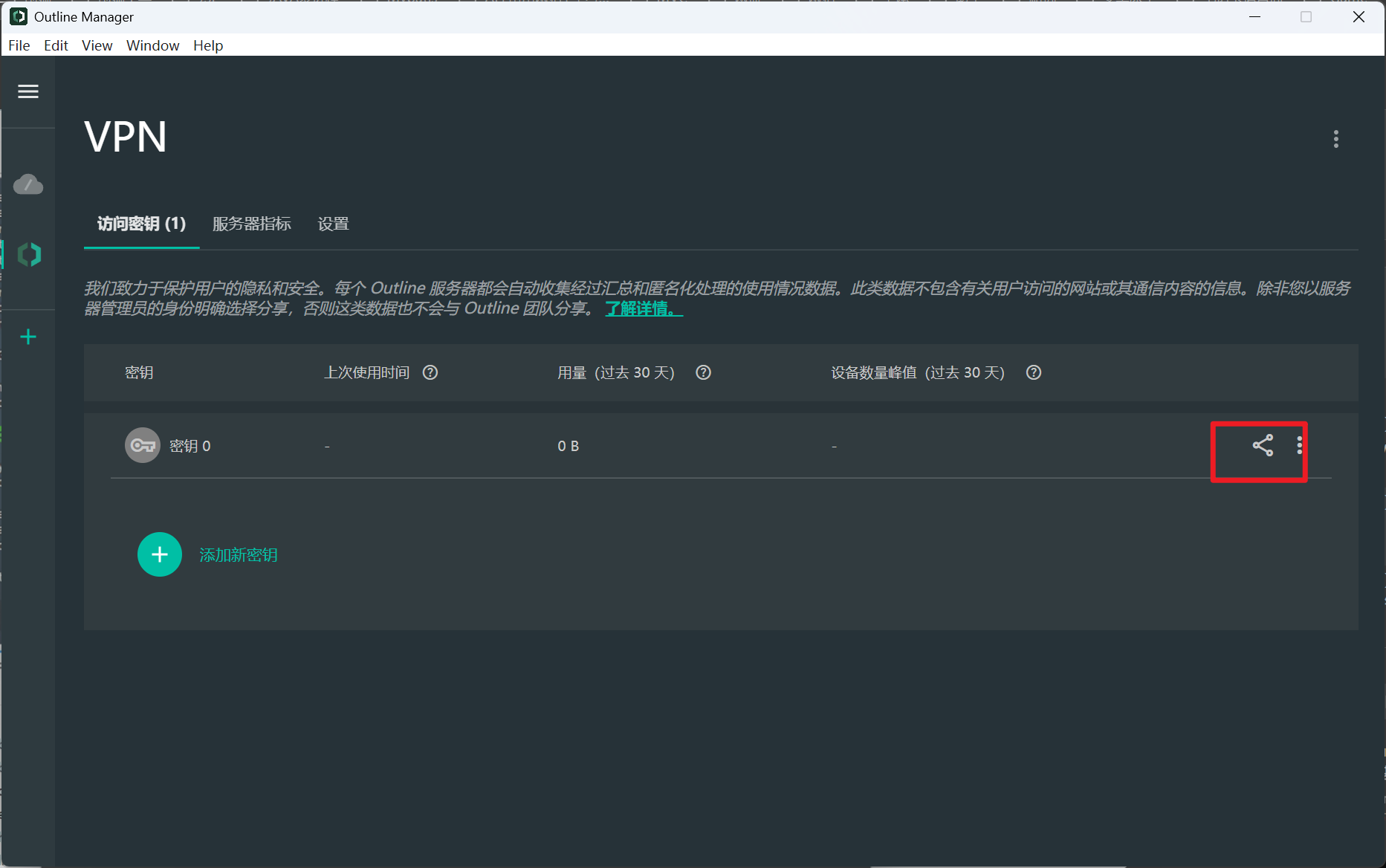Viewport: 1386px width, 868px height.
Task: Switch to the 访问密钥 (1) tab
Action: tap(141, 224)
